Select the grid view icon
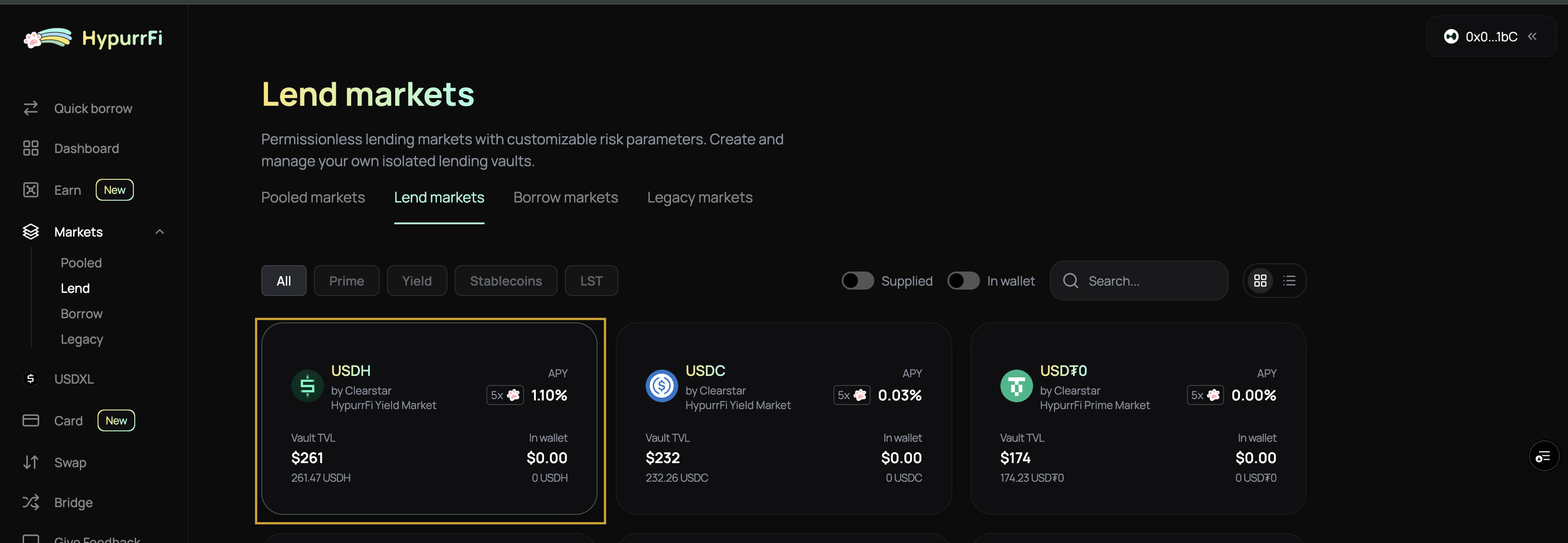 coord(1260,280)
